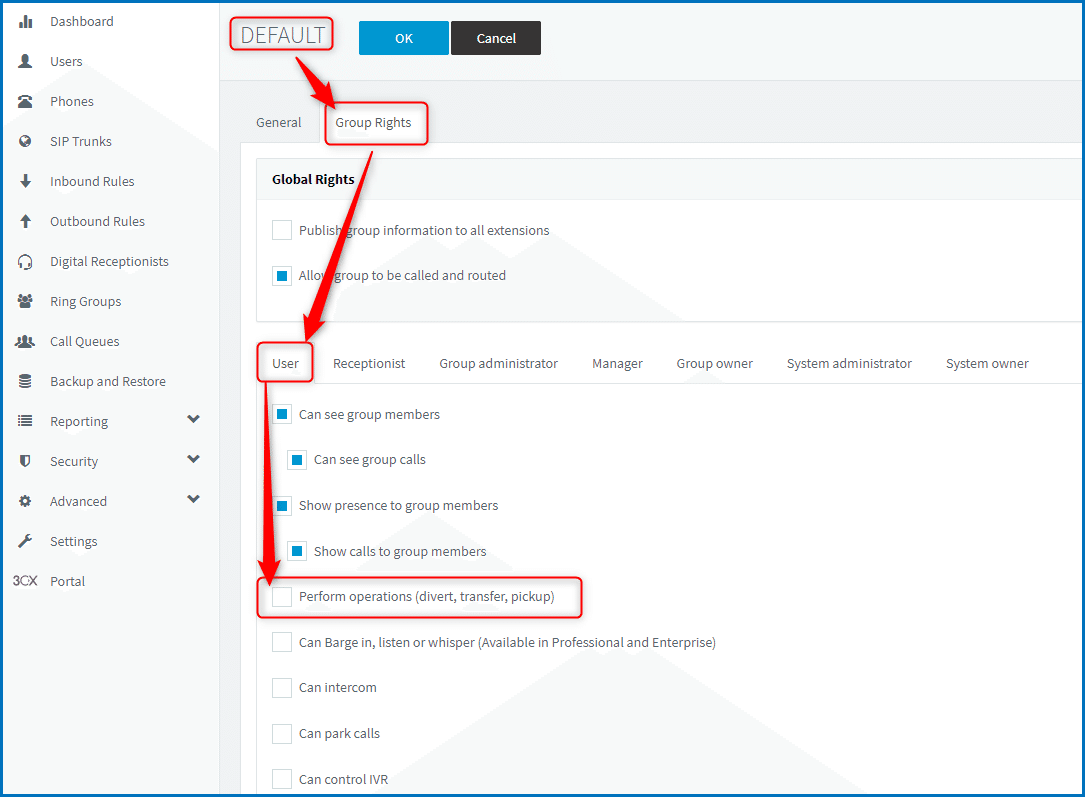The width and height of the screenshot is (1085, 797).
Task: Toggle Show presence to group members checkbox
Action: (282, 506)
